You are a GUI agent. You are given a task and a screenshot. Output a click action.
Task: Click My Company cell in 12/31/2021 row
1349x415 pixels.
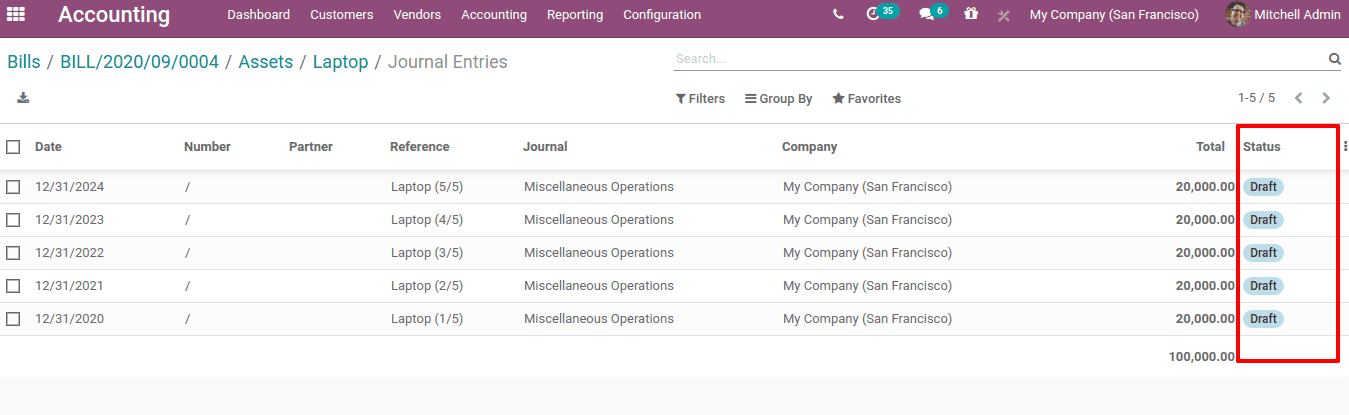(x=867, y=286)
